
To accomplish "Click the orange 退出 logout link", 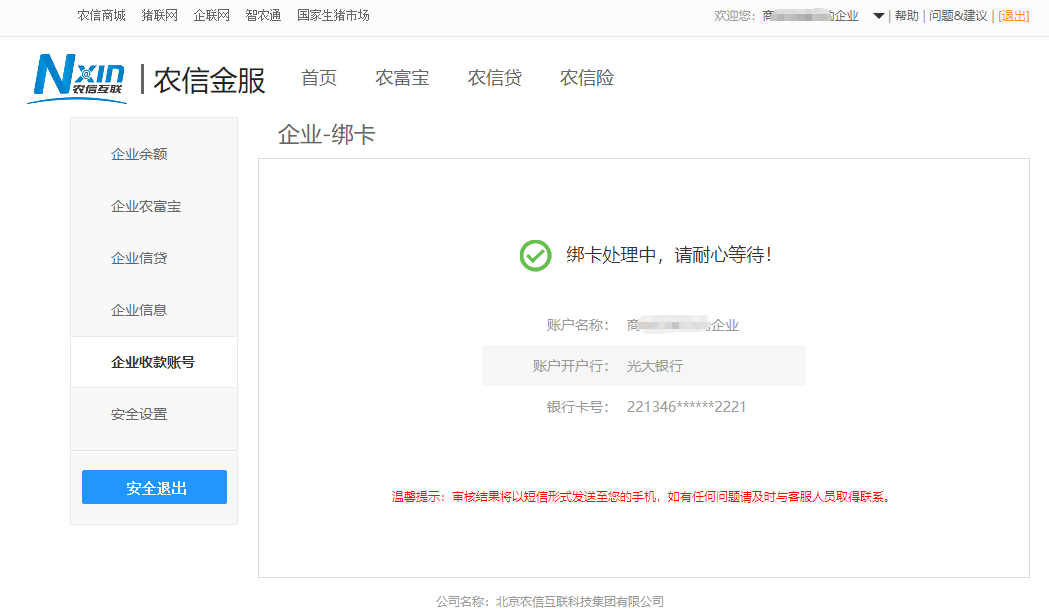I will point(1013,16).
